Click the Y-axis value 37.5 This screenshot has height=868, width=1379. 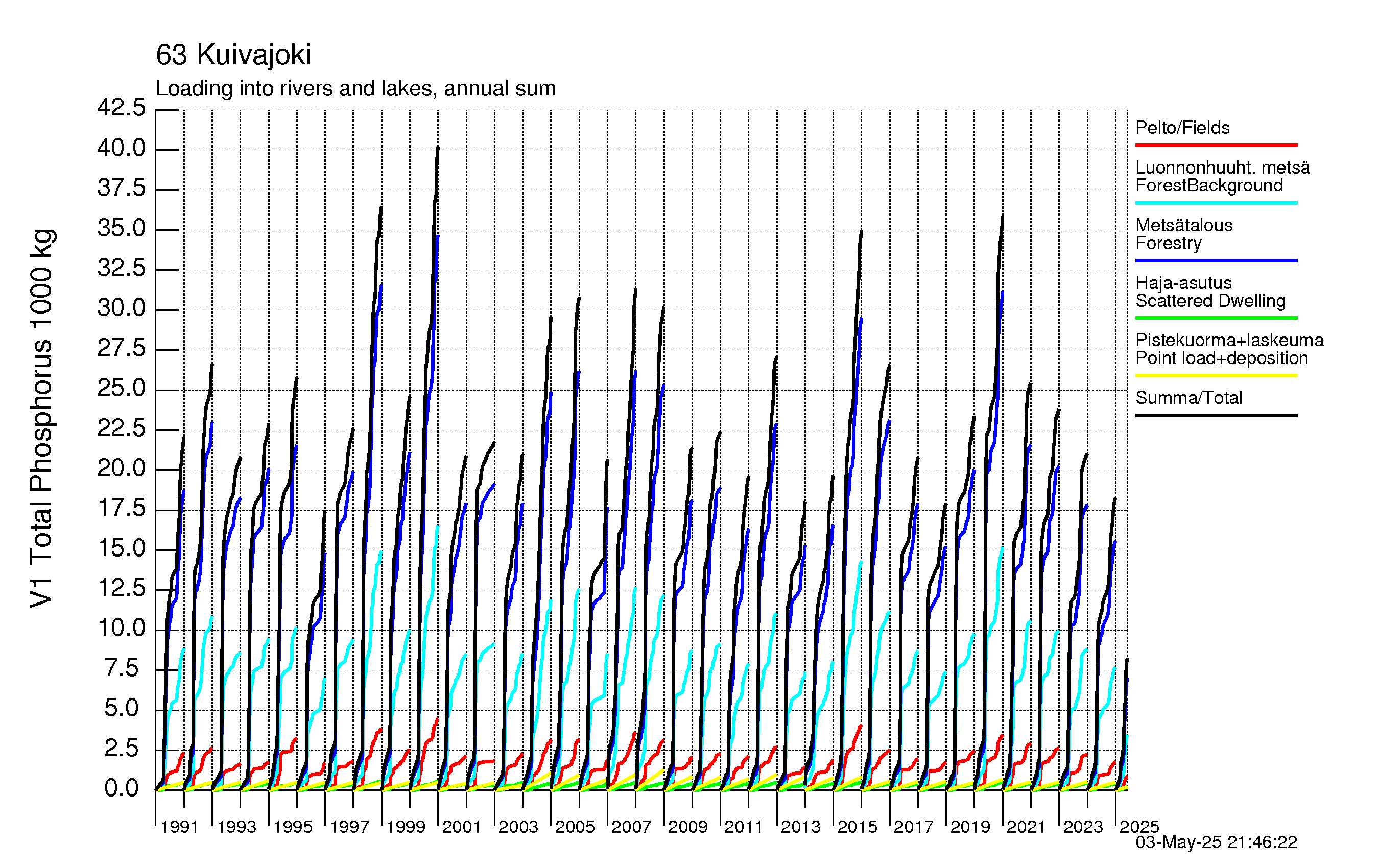(122, 188)
